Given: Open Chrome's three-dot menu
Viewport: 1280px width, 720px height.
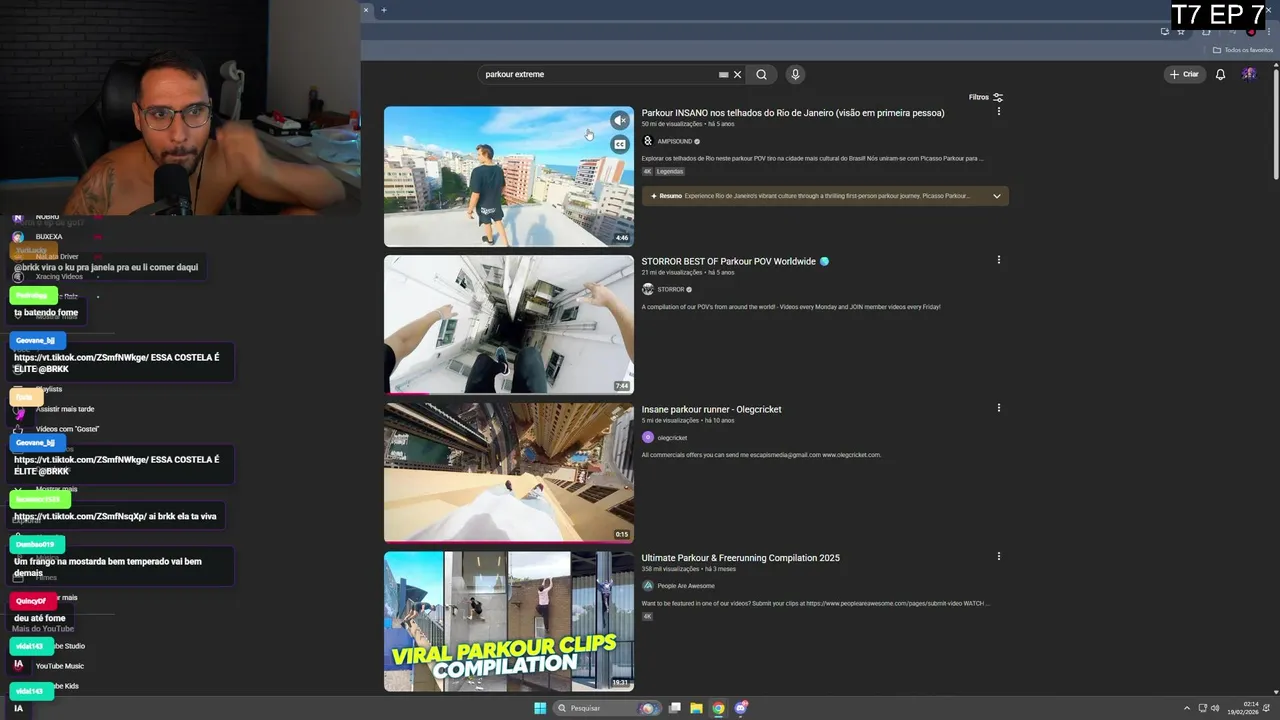Looking at the screenshot, I should (x=1269, y=31).
